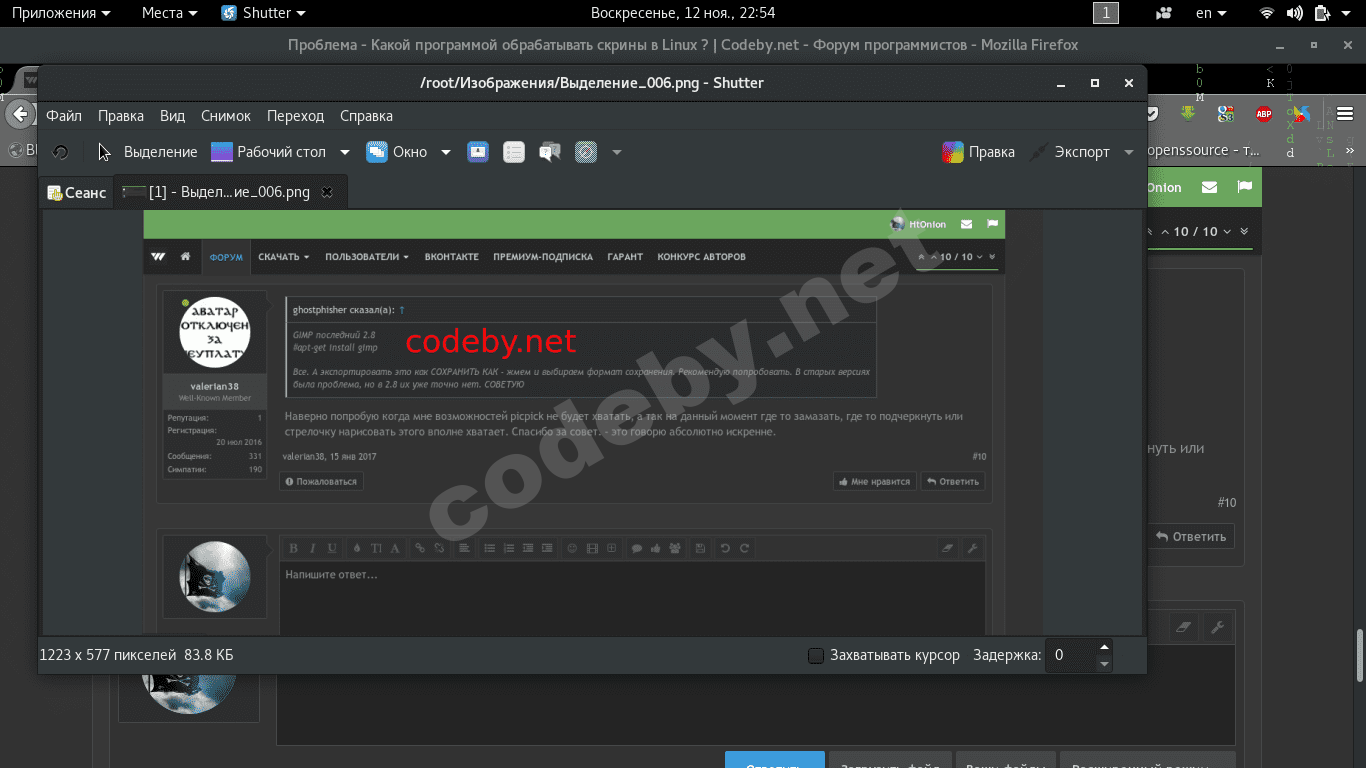Capture the whole Рабочий стол
The width and height of the screenshot is (1366, 768).
268,152
